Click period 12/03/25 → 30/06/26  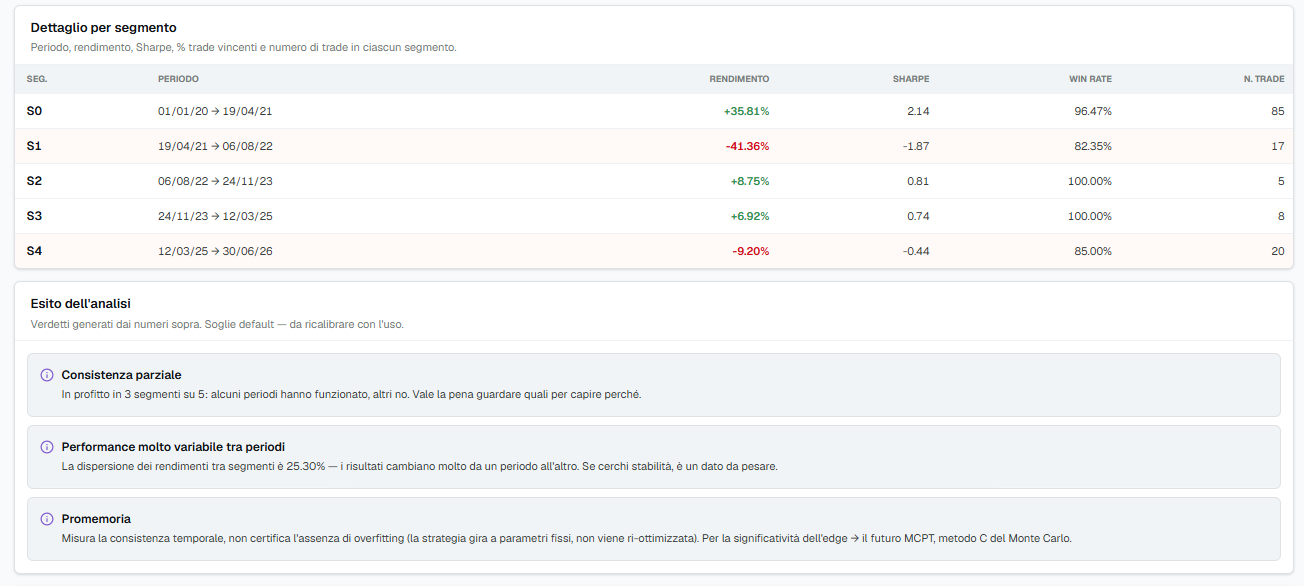click(x=215, y=251)
